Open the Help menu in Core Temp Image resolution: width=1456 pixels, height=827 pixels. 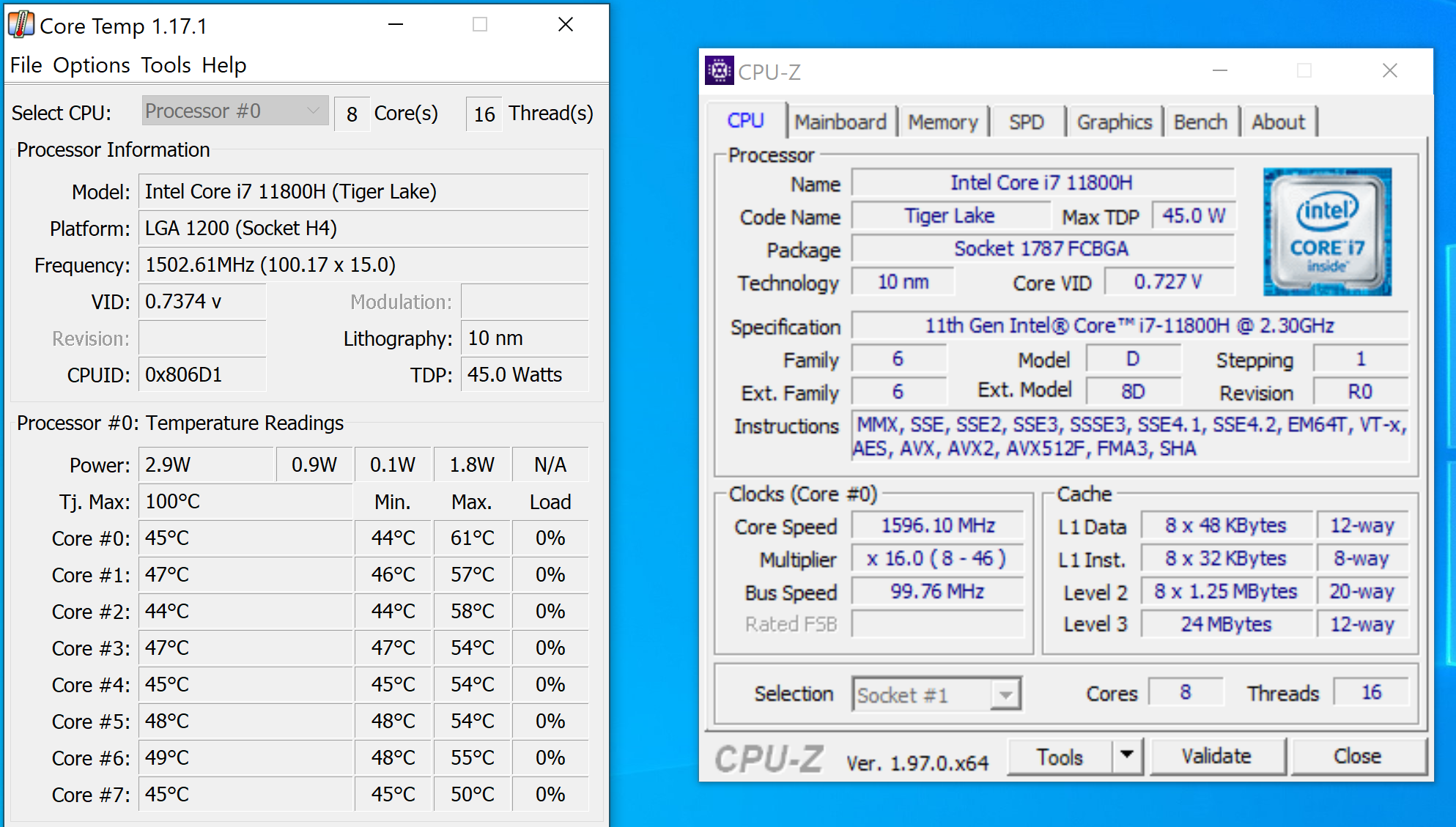[x=223, y=65]
